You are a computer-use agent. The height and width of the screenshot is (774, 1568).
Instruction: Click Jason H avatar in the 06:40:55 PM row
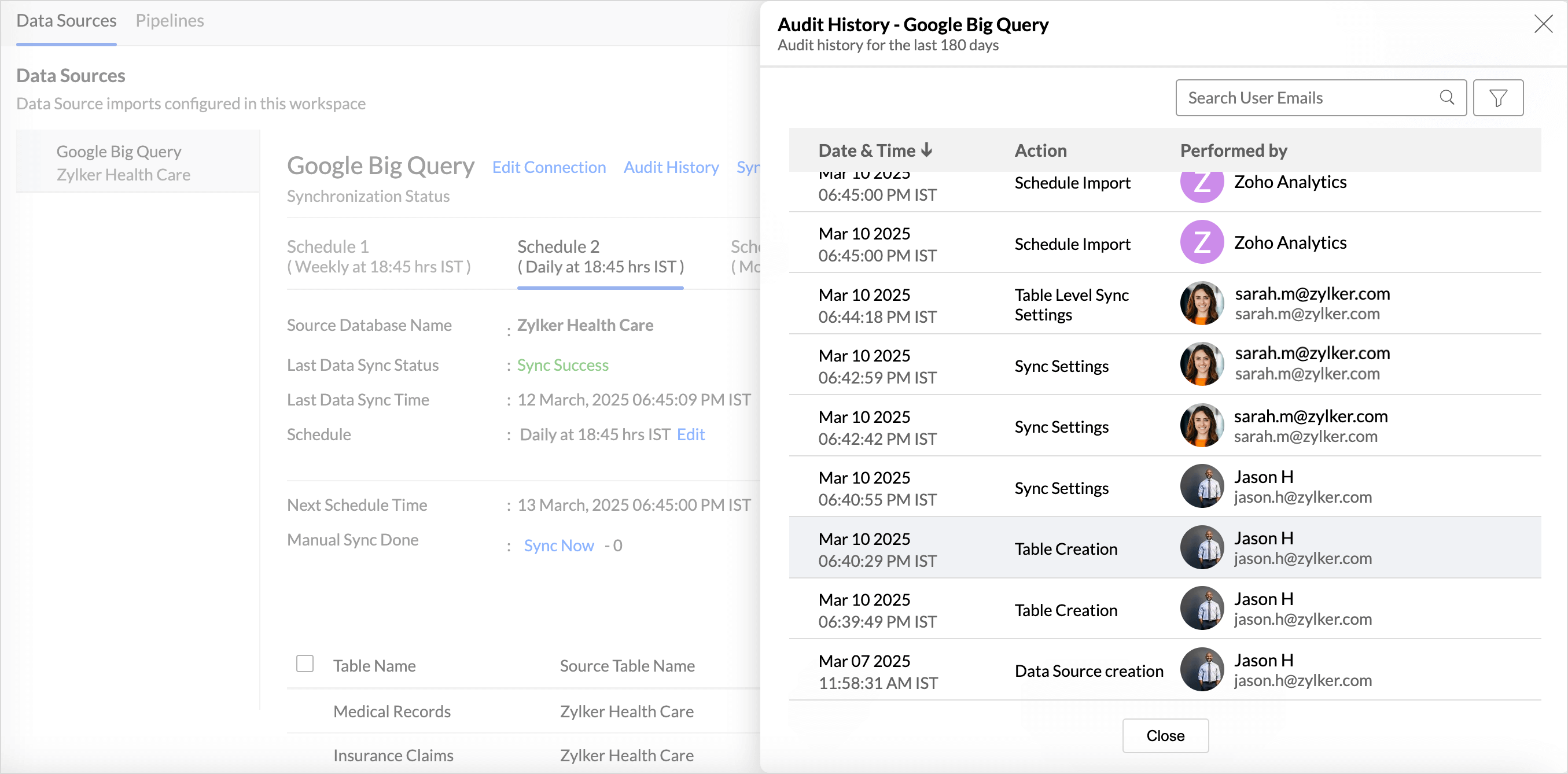1202,486
